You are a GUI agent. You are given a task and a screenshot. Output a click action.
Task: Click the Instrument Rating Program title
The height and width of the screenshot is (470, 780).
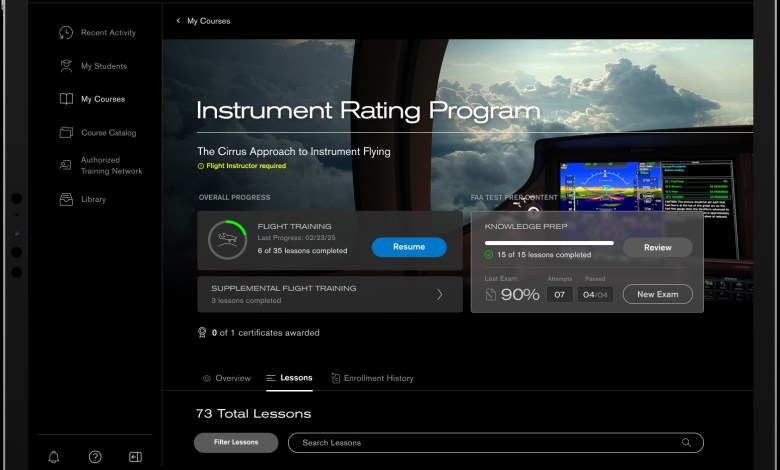(x=369, y=110)
